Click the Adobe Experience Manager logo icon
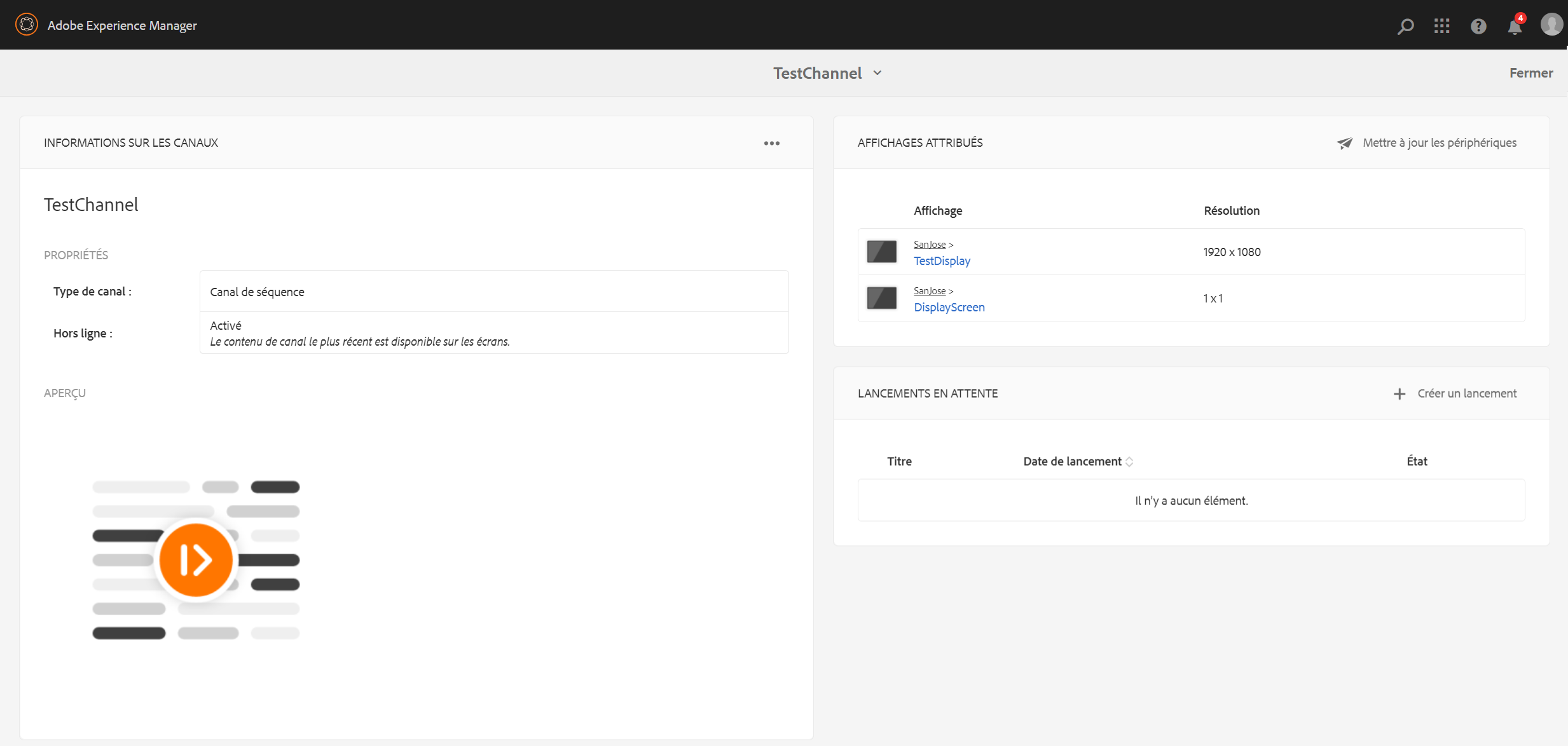1568x746 pixels. click(26, 25)
